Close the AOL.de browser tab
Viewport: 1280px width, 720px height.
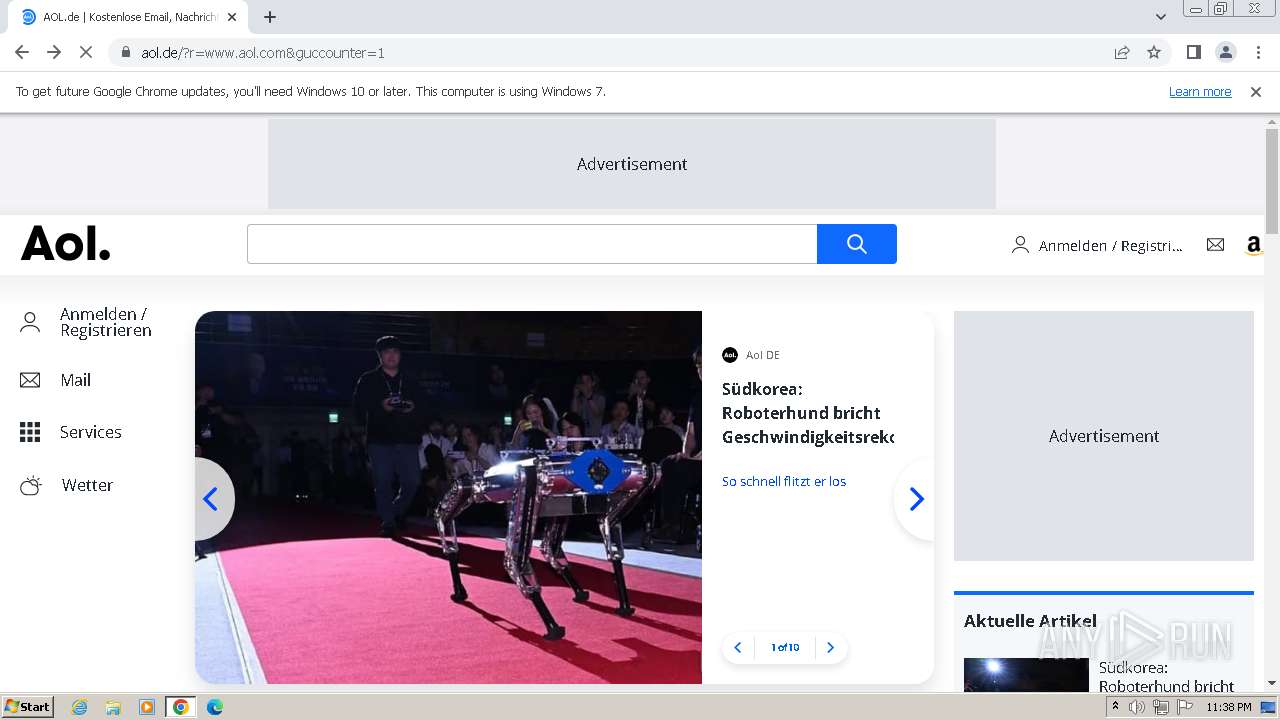point(233,17)
